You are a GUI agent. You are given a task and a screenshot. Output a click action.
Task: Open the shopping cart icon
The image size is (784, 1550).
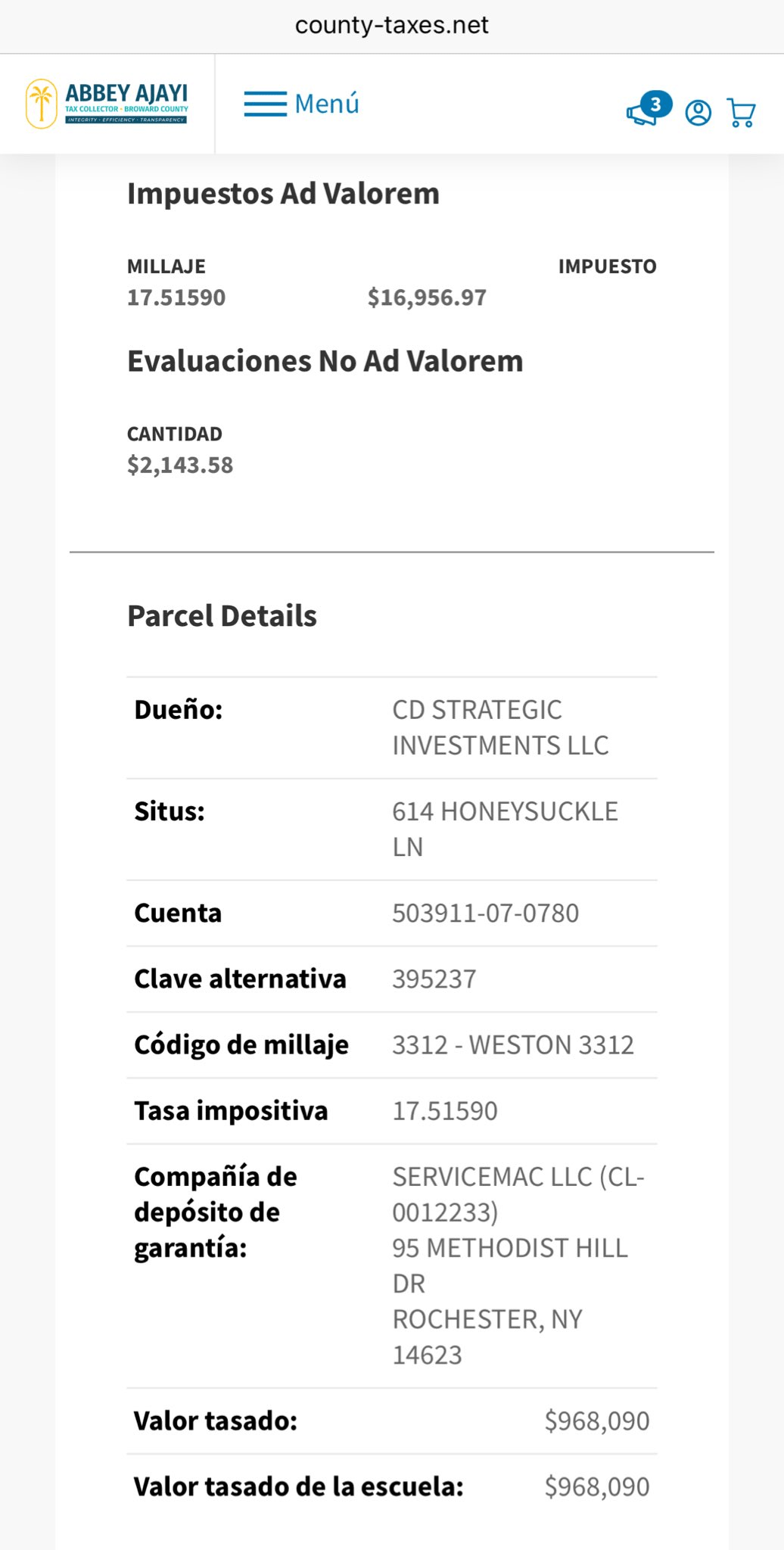pyautogui.click(x=741, y=113)
